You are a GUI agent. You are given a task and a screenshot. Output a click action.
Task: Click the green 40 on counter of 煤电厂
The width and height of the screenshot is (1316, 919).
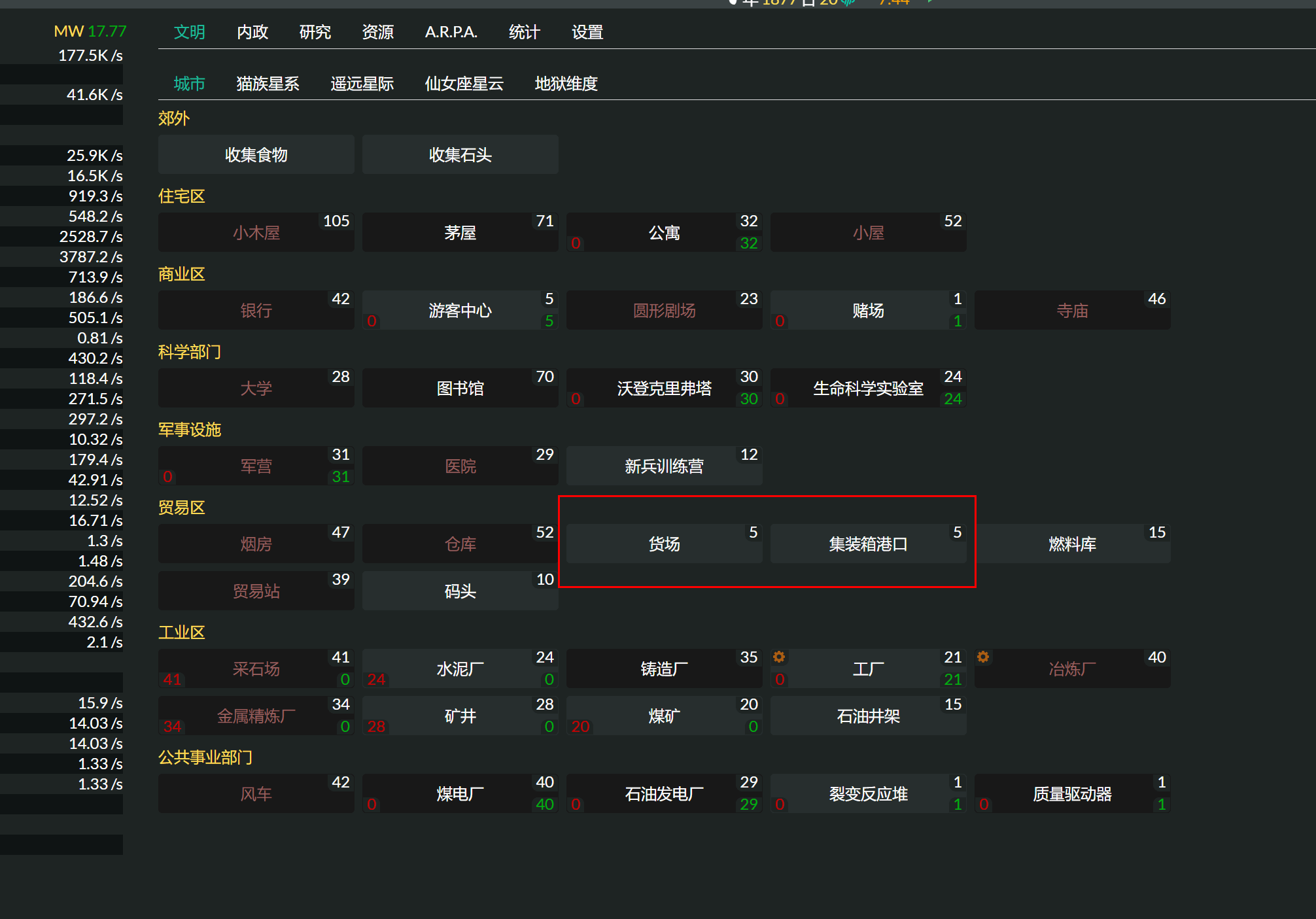[545, 805]
